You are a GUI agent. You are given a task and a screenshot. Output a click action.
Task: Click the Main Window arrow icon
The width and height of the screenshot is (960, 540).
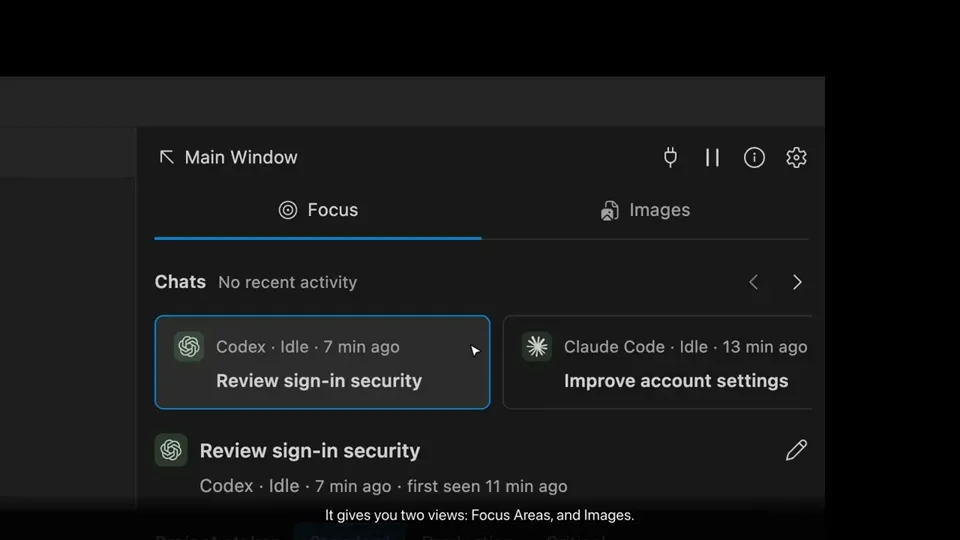pos(167,157)
